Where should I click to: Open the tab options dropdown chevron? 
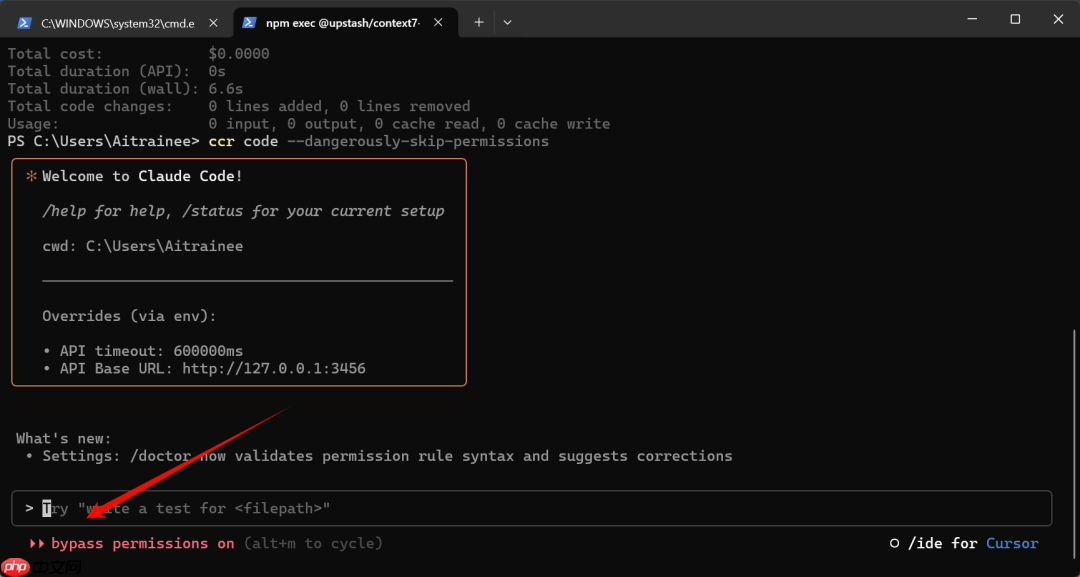pyautogui.click(x=507, y=21)
